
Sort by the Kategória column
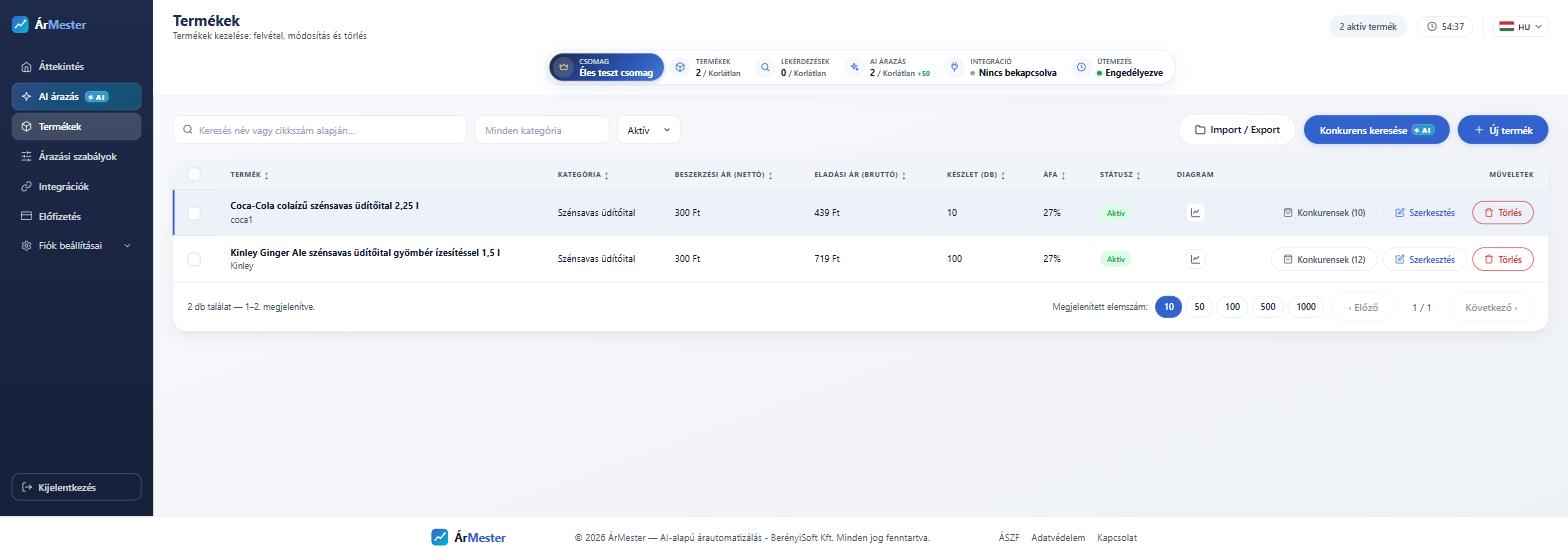coord(583,175)
